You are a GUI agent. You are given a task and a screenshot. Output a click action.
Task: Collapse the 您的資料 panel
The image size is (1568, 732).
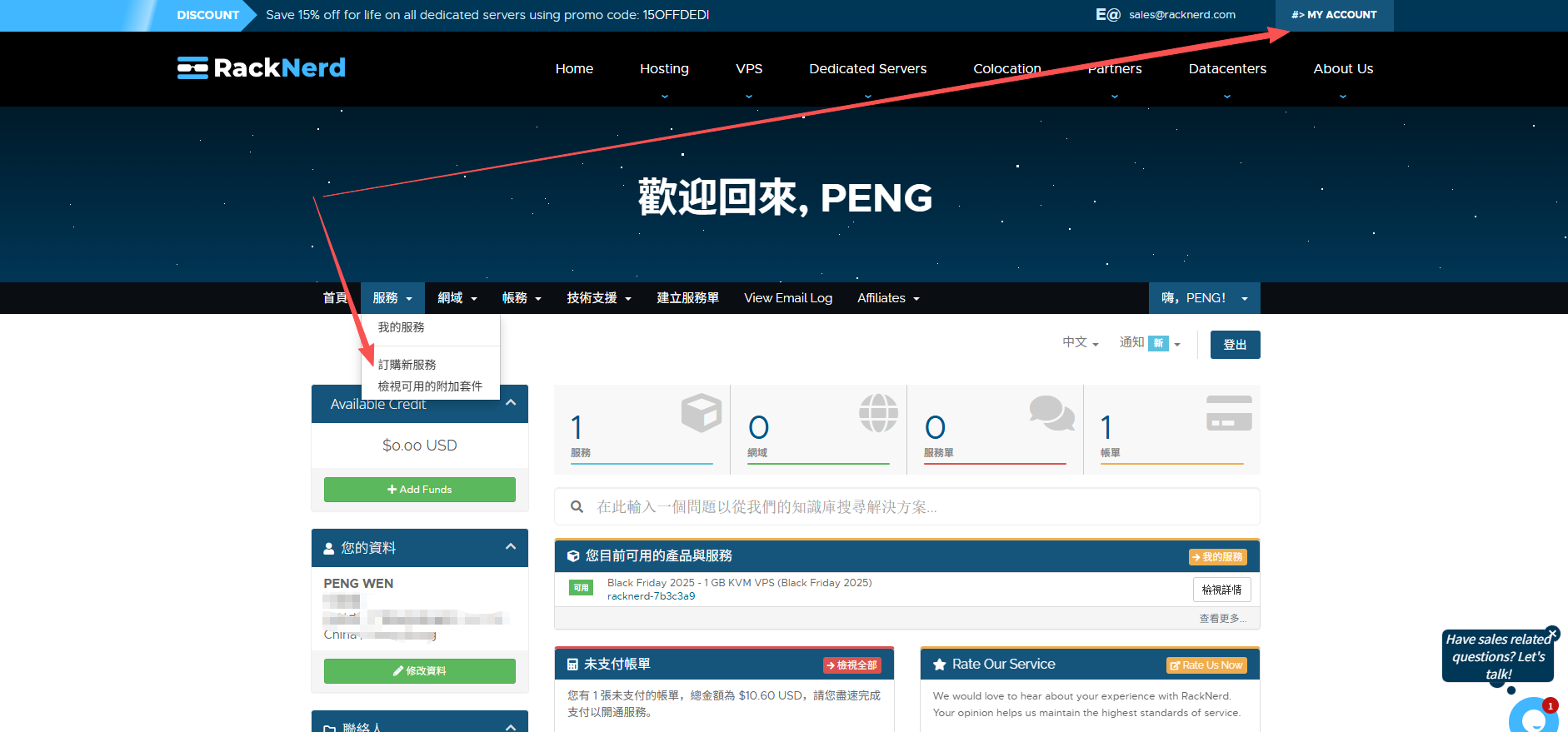[x=511, y=547]
